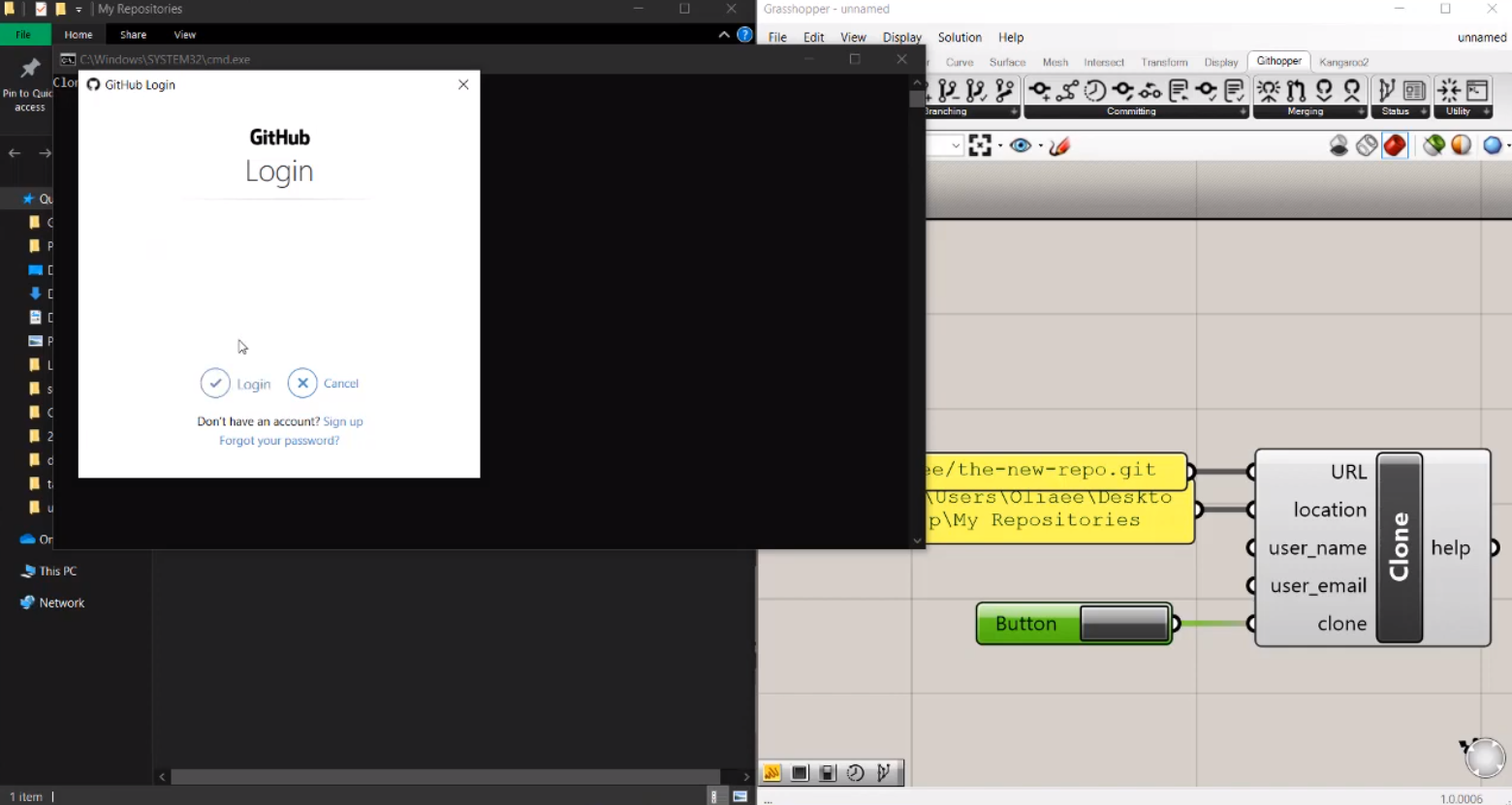
Task: Select the commit-with-checkmark icon in Committing panel
Action: (1207, 91)
